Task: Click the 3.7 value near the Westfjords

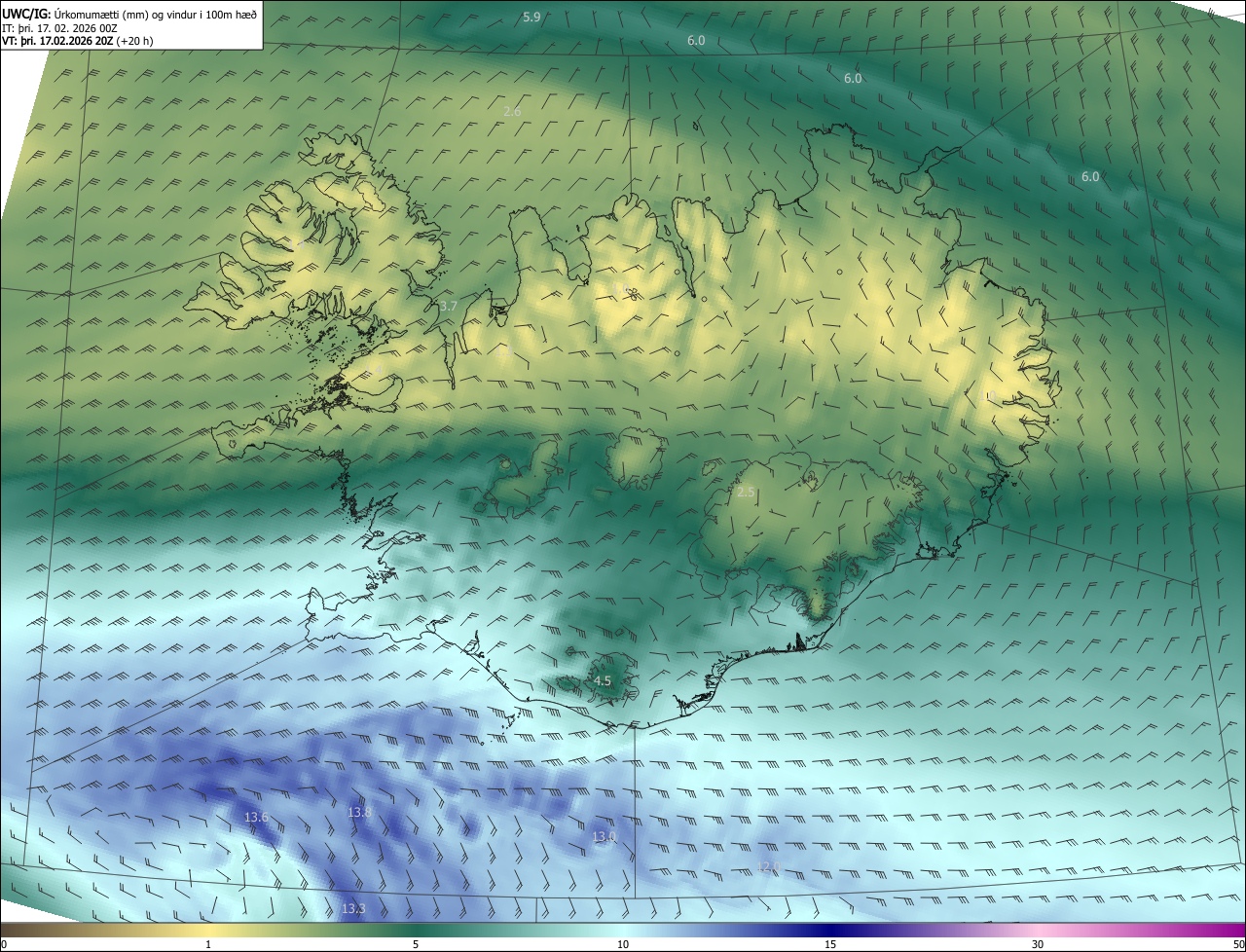Action: (x=448, y=306)
